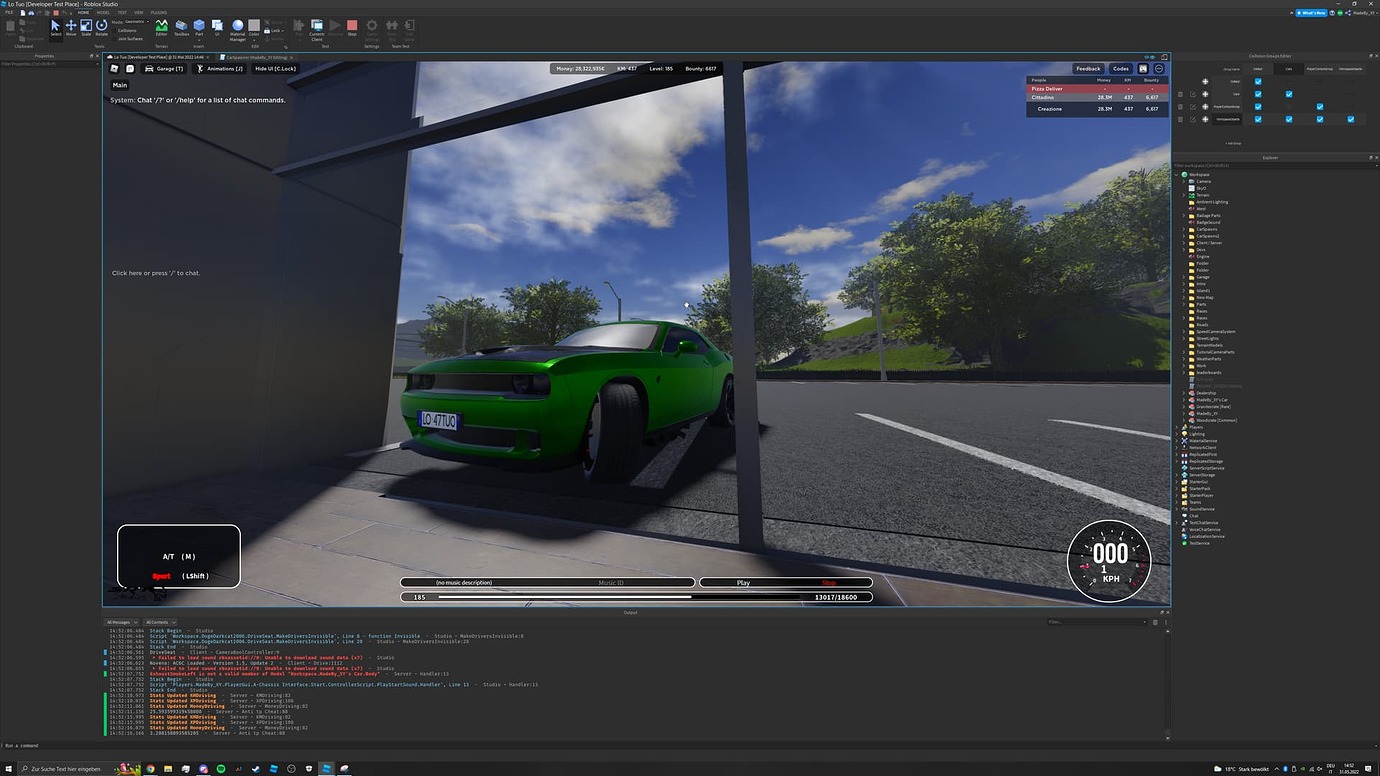
Task: Toggle the Join Surfaces checkbox
Action: [x=115, y=39]
